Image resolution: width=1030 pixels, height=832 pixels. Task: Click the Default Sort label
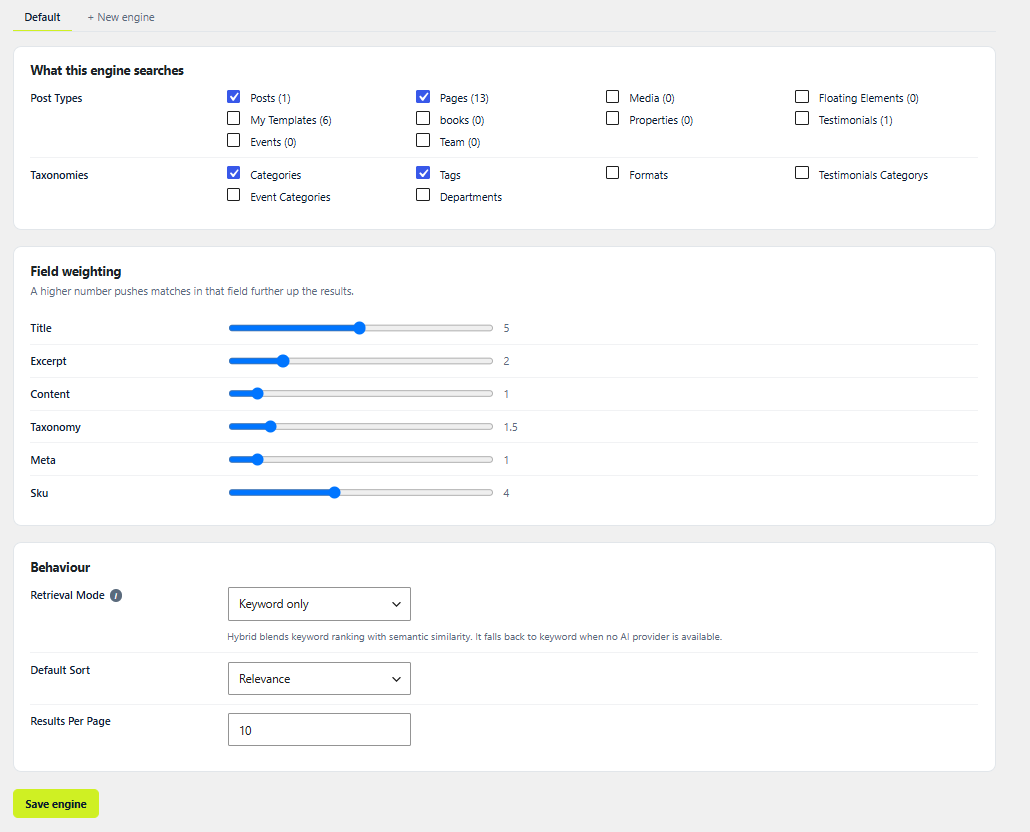coord(60,670)
